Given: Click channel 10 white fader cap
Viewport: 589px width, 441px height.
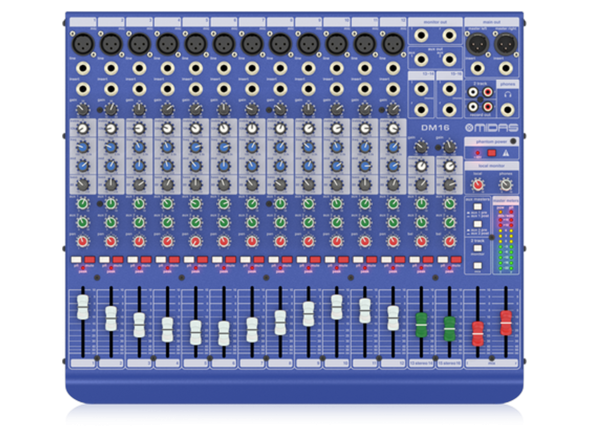Looking at the screenshot, I should 337,307.
